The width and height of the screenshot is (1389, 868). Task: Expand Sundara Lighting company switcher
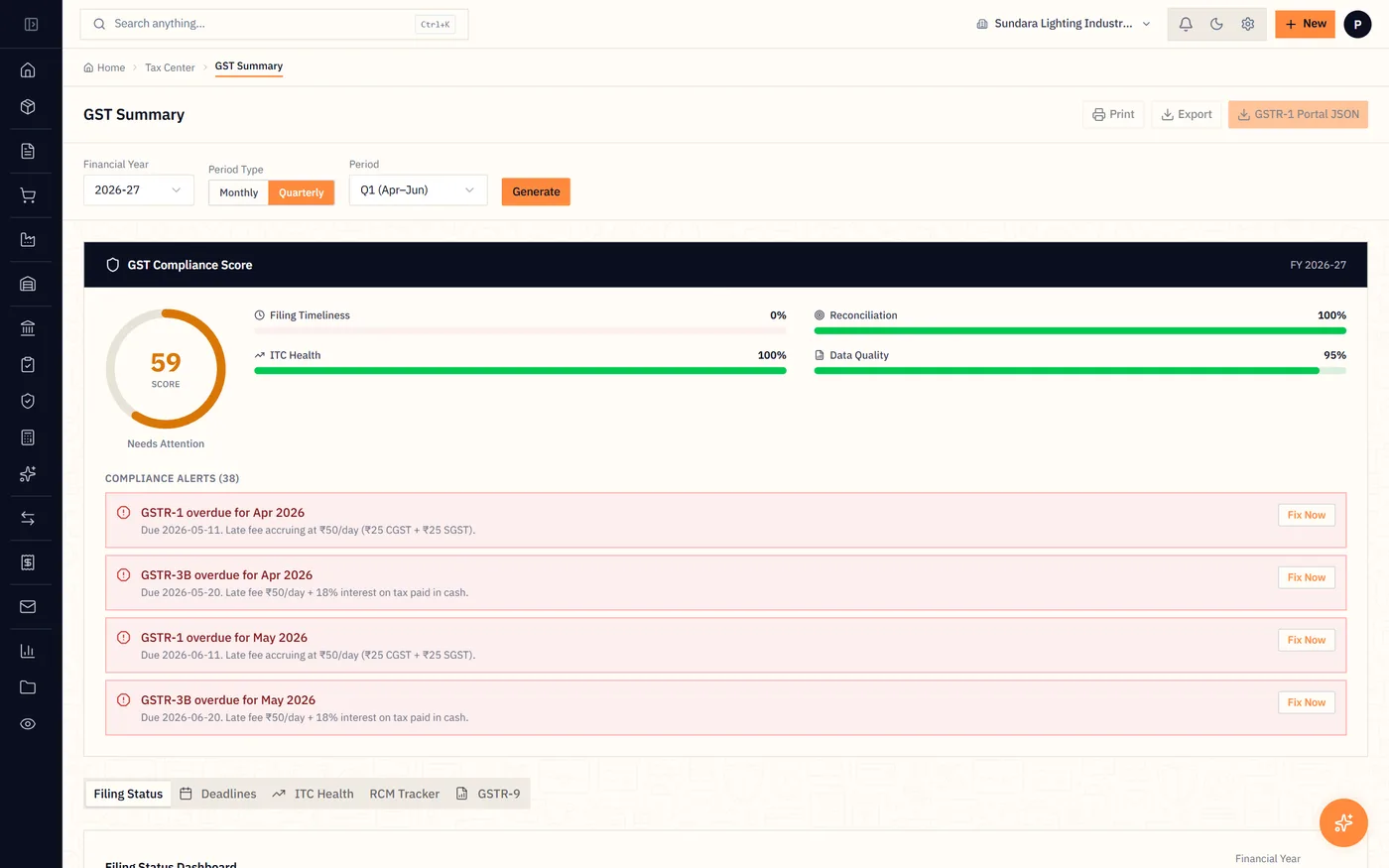[x=1064, y=24]
